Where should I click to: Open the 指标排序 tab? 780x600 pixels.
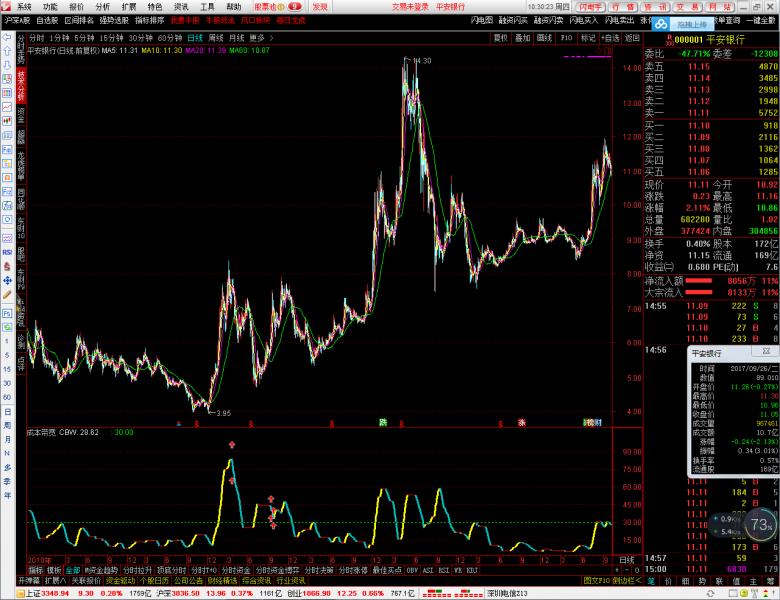[x=150, y=20]
